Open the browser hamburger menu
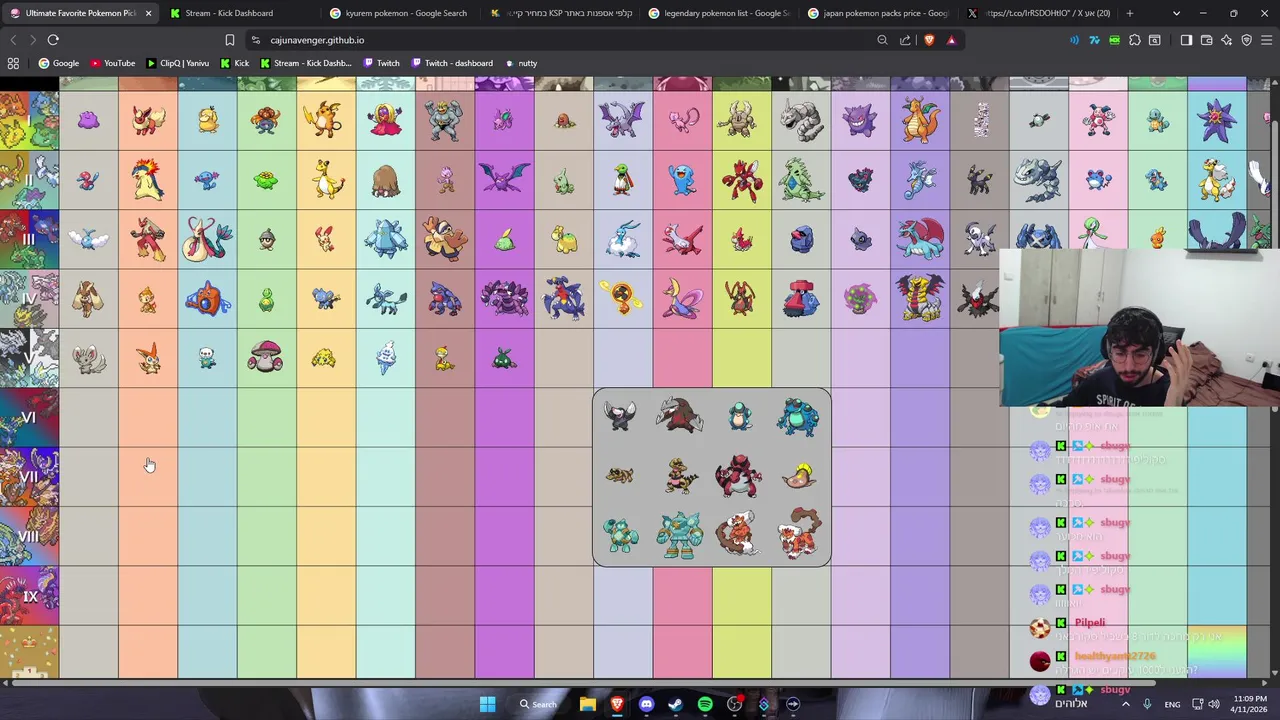 (x=1267, y=40)
